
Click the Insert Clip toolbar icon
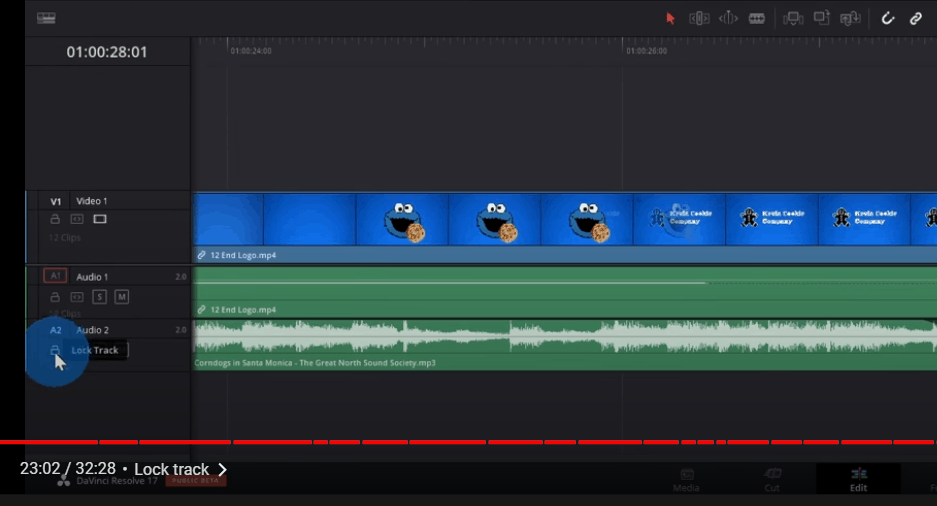coord(793,19)
